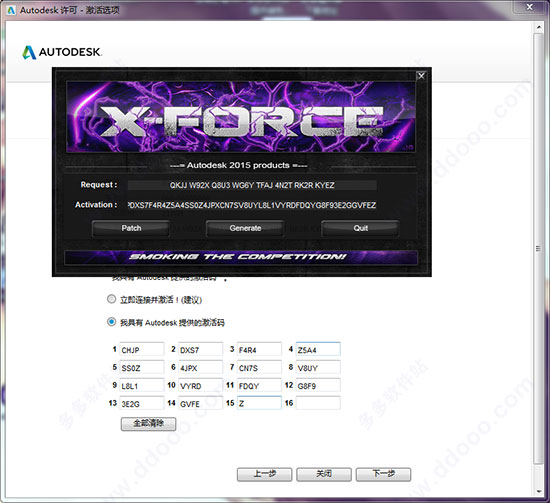The width and height of the screenshot is (550, 503).
Task: Select 我具有 Autodesk 提供的激活码 radio option
Action: click(x=111, y=322)
